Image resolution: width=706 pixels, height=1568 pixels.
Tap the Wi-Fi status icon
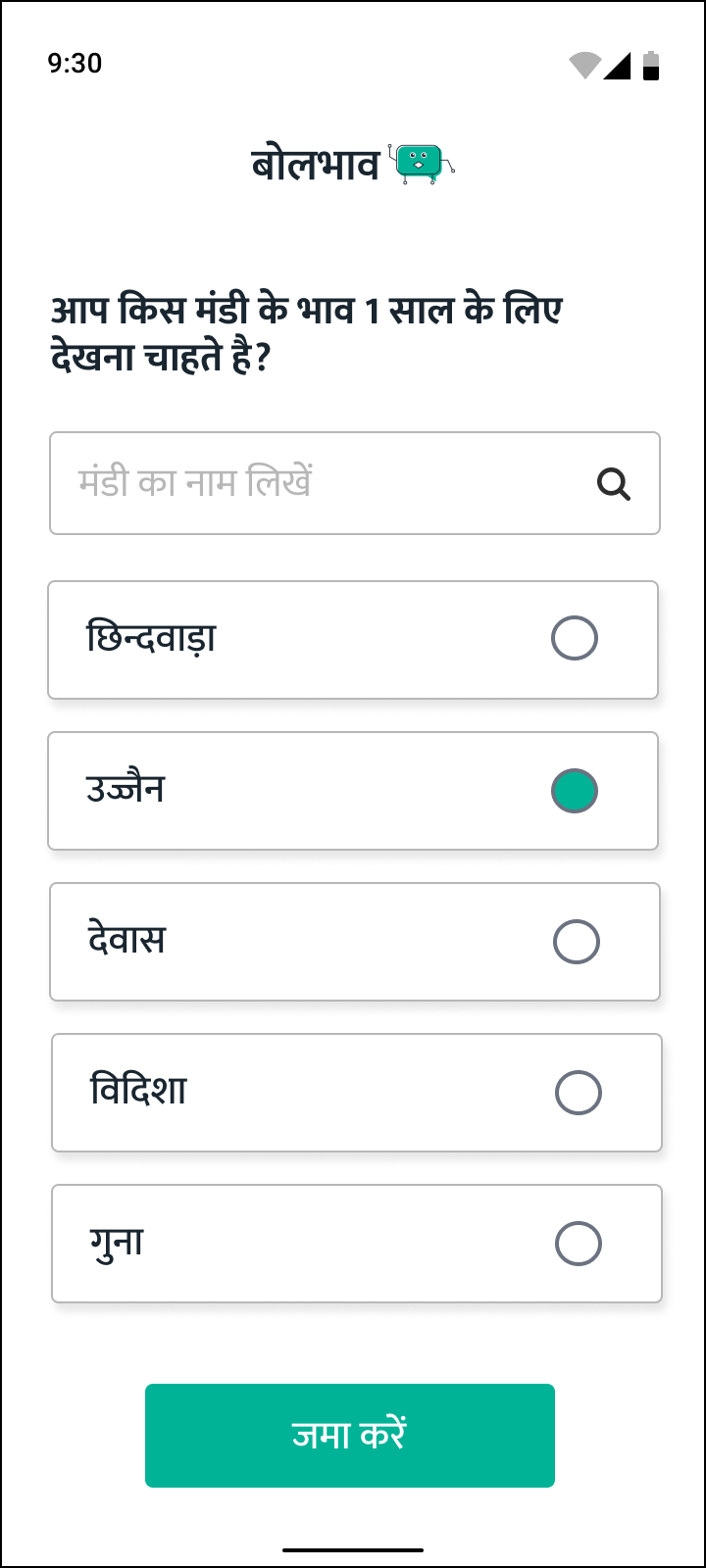tap(584, 65)
